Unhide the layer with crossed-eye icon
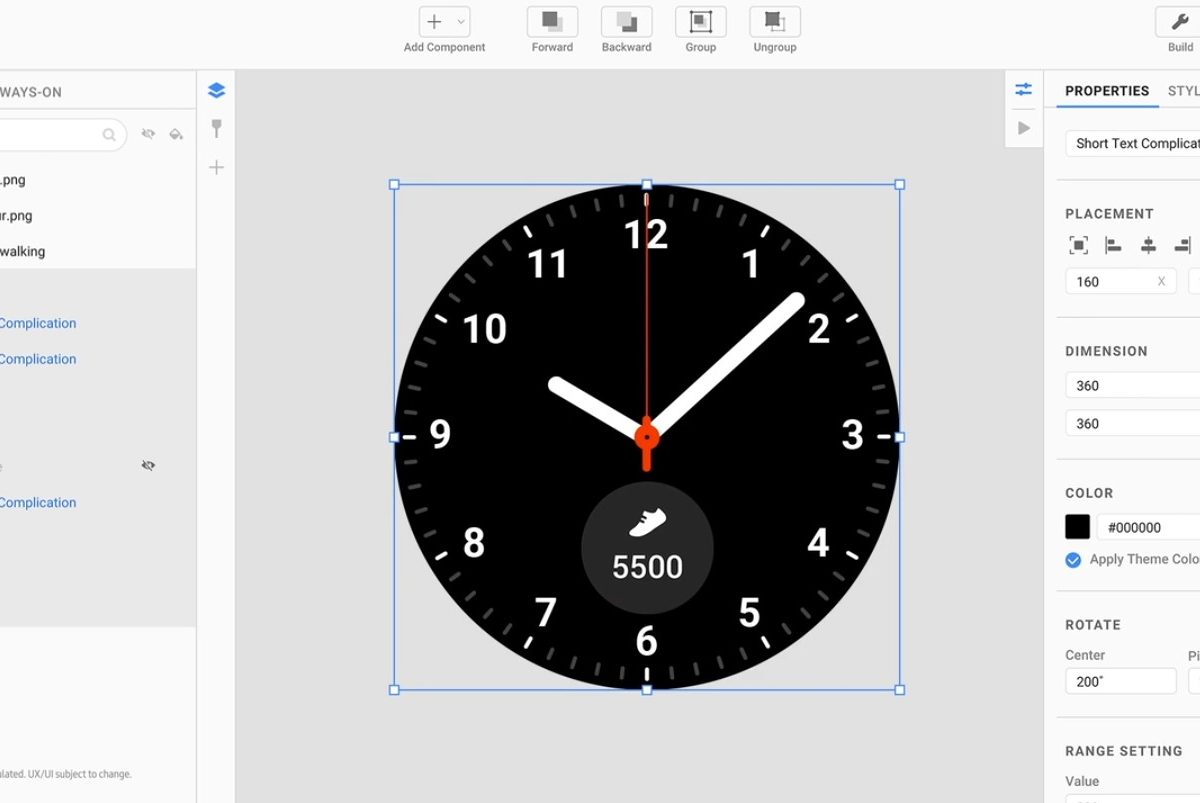Viewport: 1200px width, 803px height. [x=148, y=466]
